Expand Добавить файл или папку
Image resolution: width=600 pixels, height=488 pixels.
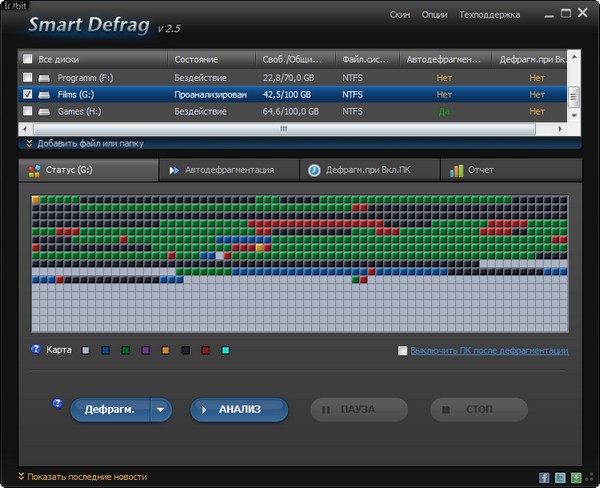pyautogui.click(x=85, y=143)
